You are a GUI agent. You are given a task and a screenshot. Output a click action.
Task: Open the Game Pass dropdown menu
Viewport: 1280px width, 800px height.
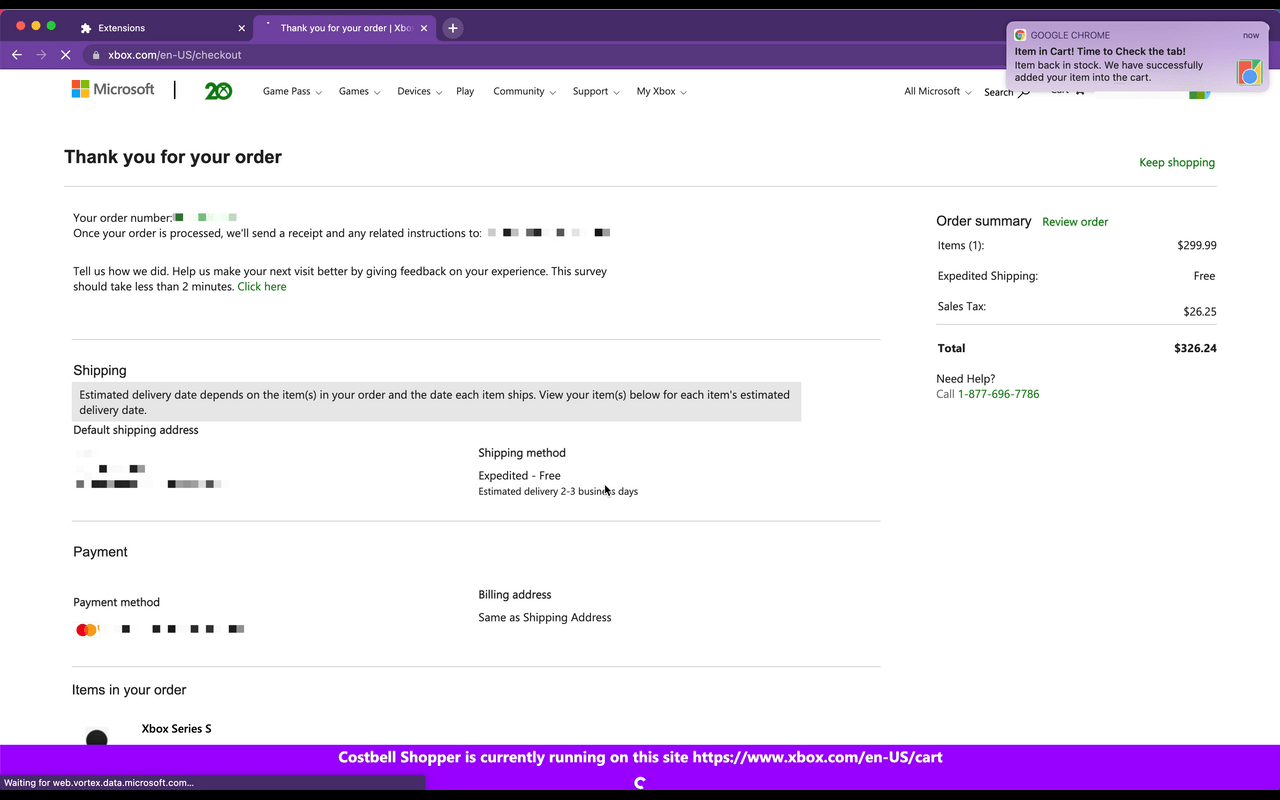point(292,91)
